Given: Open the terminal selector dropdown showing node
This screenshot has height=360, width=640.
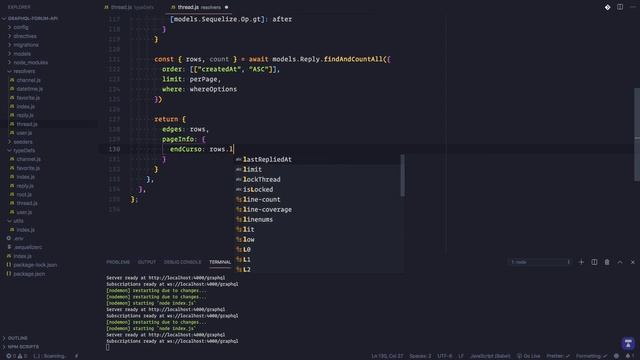Looking at the screenshot, I should [x=540, y=262].
